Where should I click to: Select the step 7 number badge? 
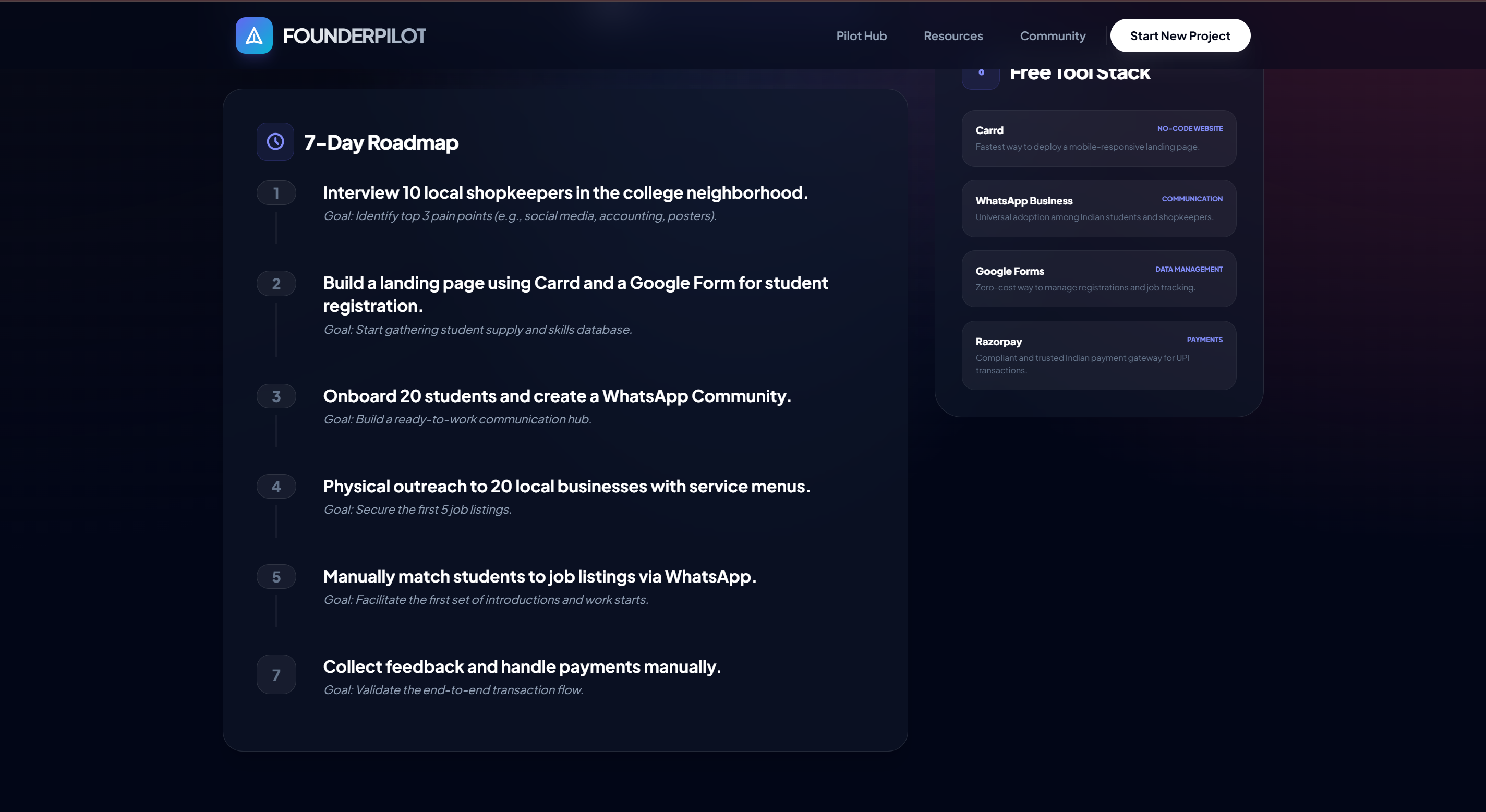click(x=276, y=674)
